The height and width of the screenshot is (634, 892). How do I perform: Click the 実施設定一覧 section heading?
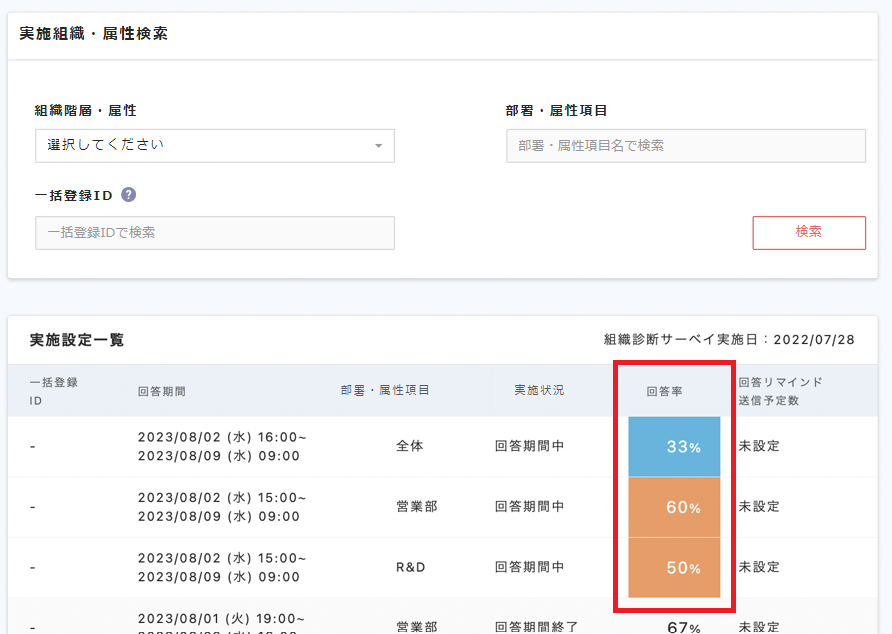[x=77, y=340]
